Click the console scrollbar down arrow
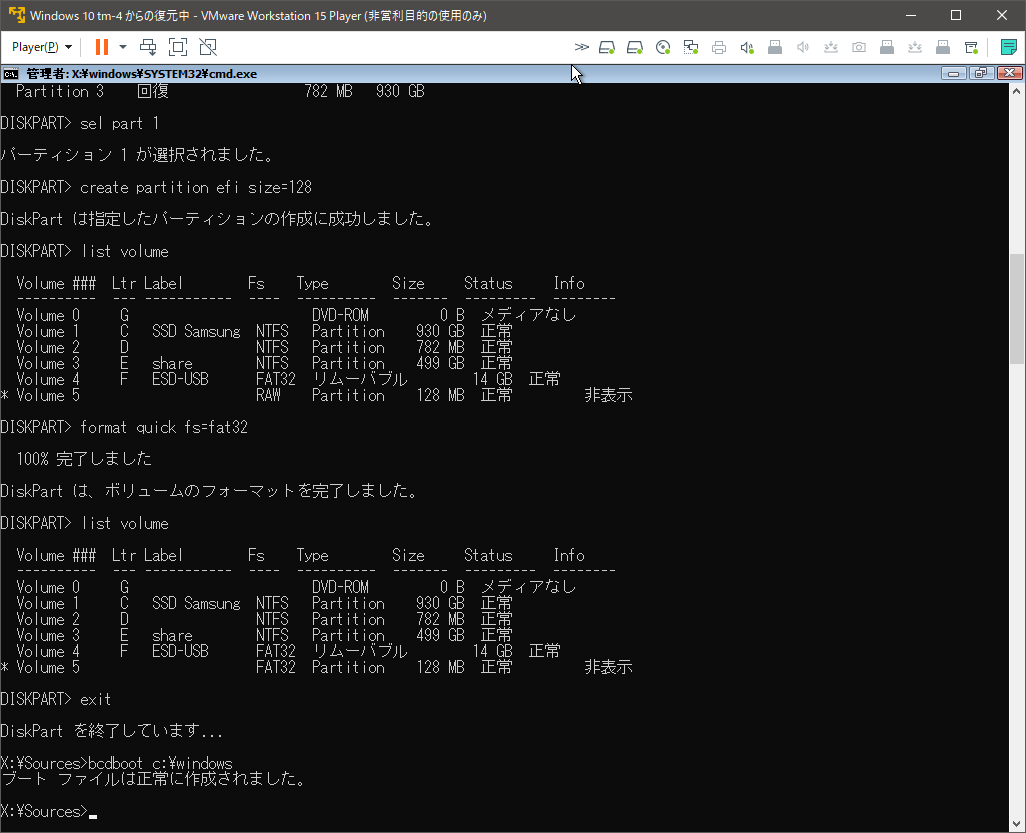 1016,824
